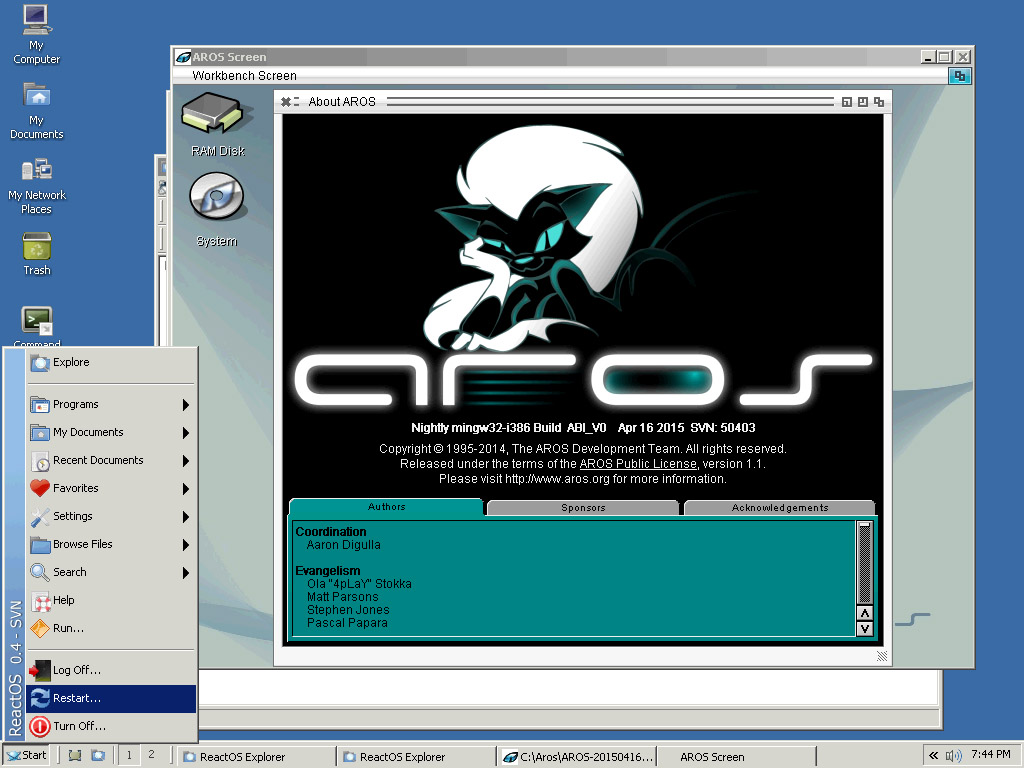
Task: Open Help from the Start menu
Action: tap(112, 601)
